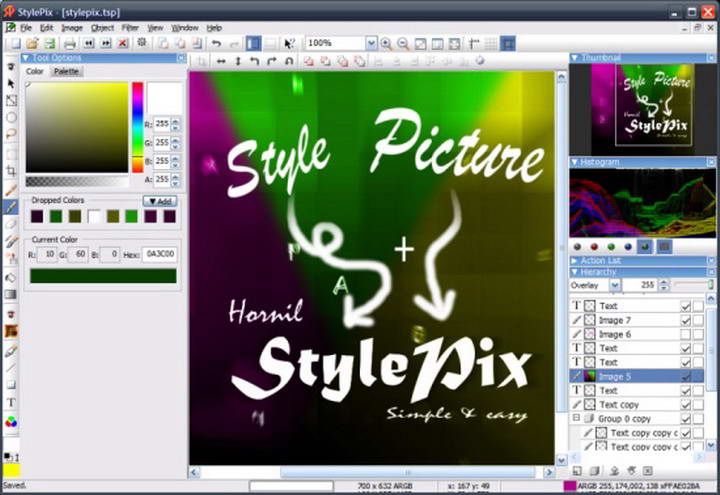Click the Hex color input field

point(160,254)
